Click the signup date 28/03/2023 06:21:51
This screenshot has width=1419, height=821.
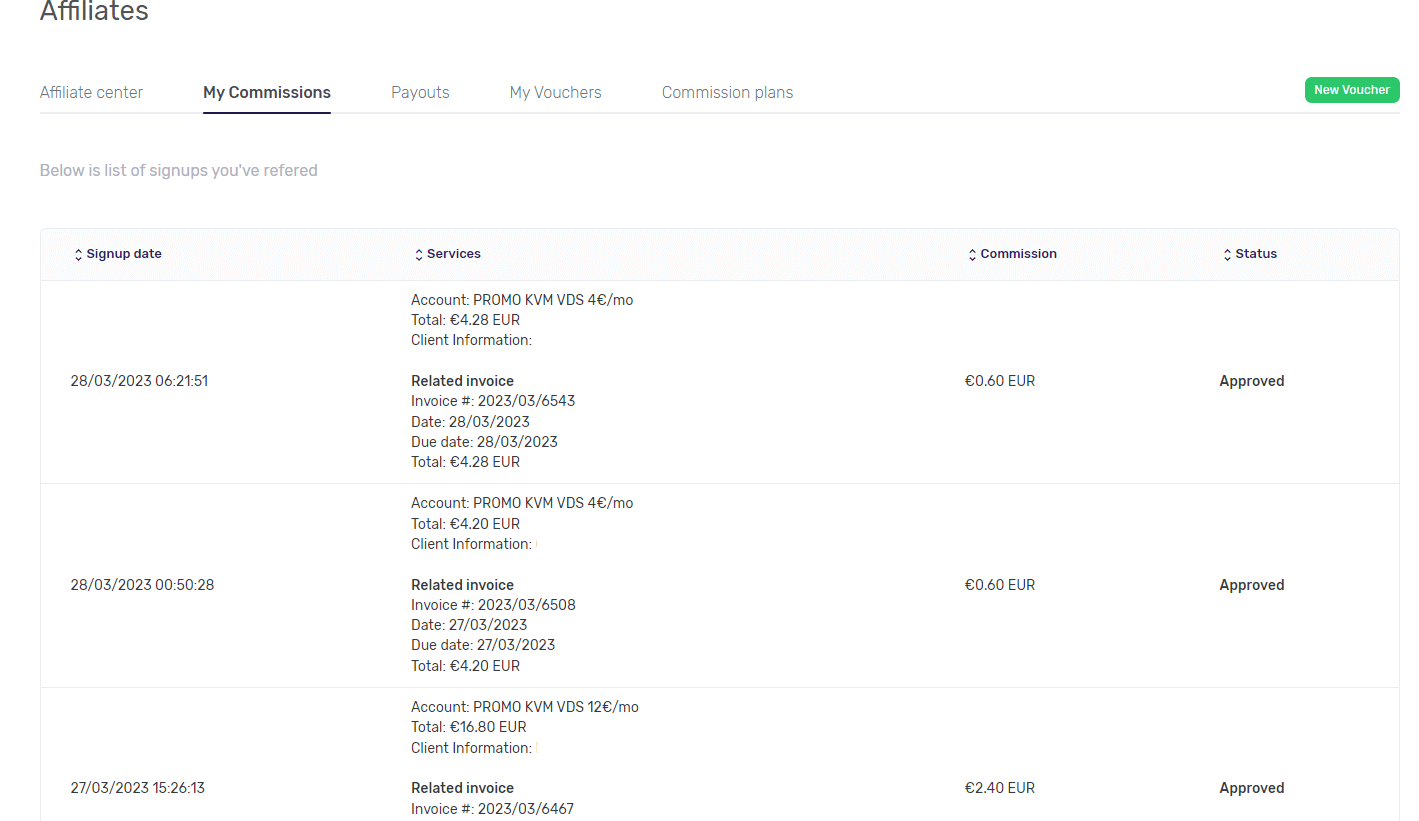pos(139,381)
